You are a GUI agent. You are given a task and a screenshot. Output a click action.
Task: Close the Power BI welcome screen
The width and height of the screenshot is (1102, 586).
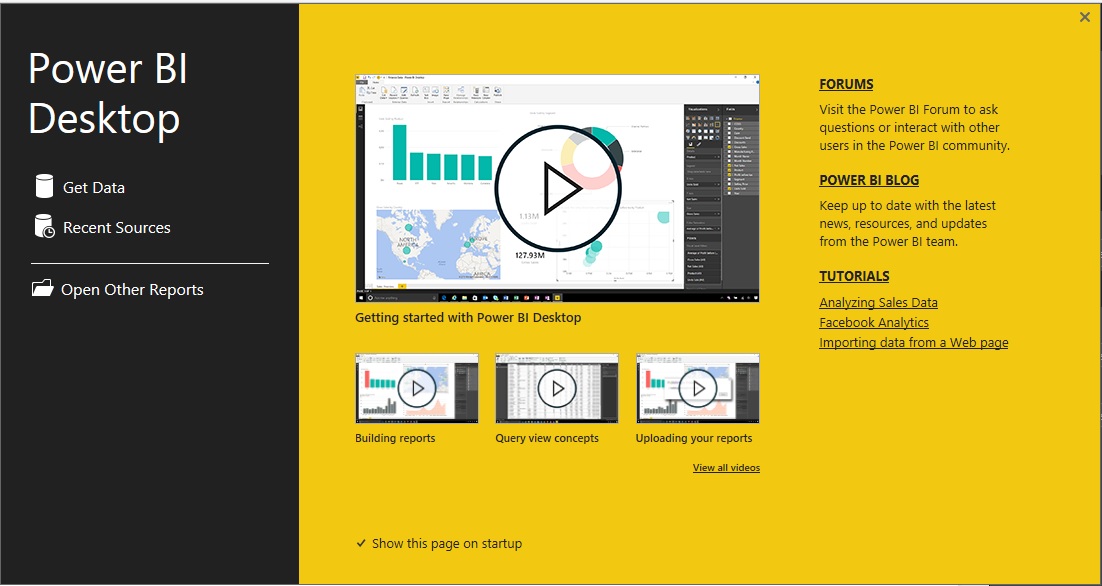[1083, 17]
